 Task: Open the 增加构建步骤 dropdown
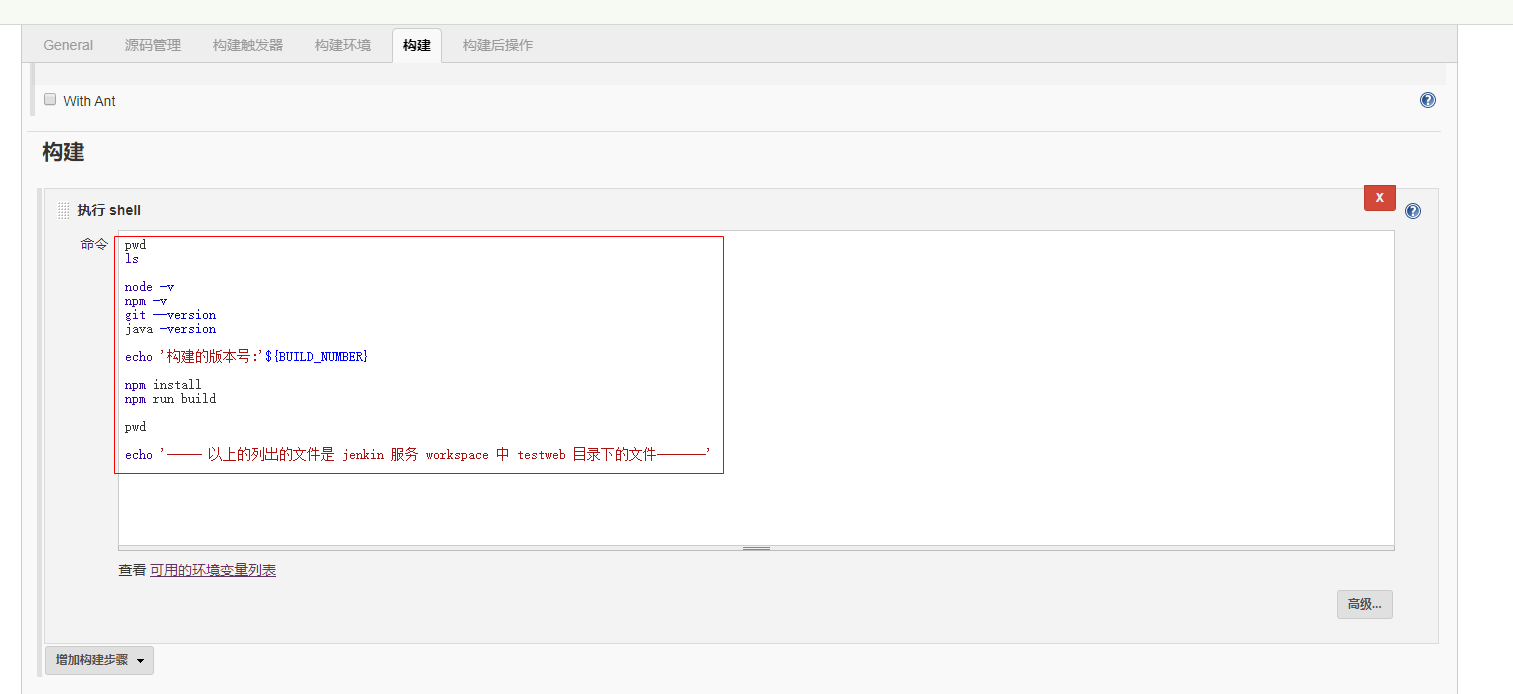pos(99,660)
